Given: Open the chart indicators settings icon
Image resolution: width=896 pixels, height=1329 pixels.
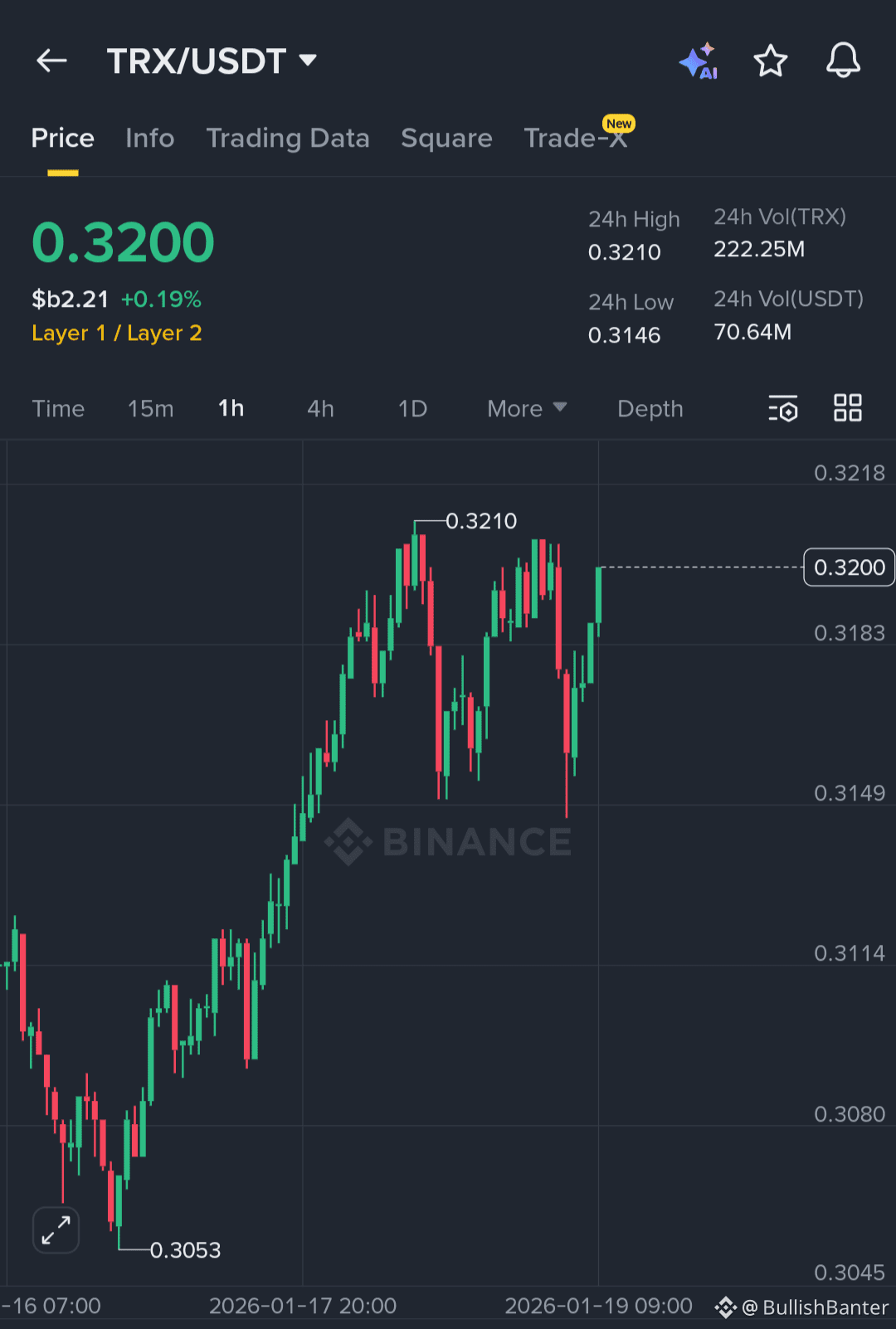Looking at the screenshot, I should pos(782,408).
